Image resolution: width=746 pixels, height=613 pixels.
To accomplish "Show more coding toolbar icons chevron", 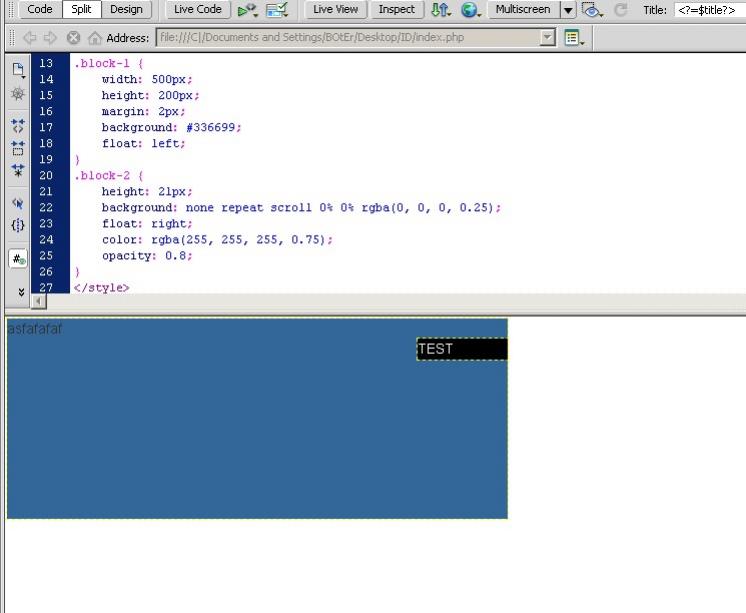I will click(x=21, y=292).
